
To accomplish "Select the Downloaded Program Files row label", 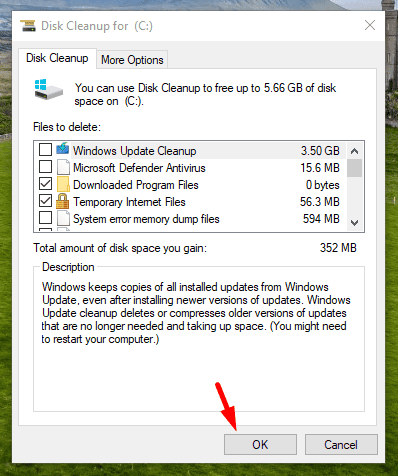I will click(136, 185).
